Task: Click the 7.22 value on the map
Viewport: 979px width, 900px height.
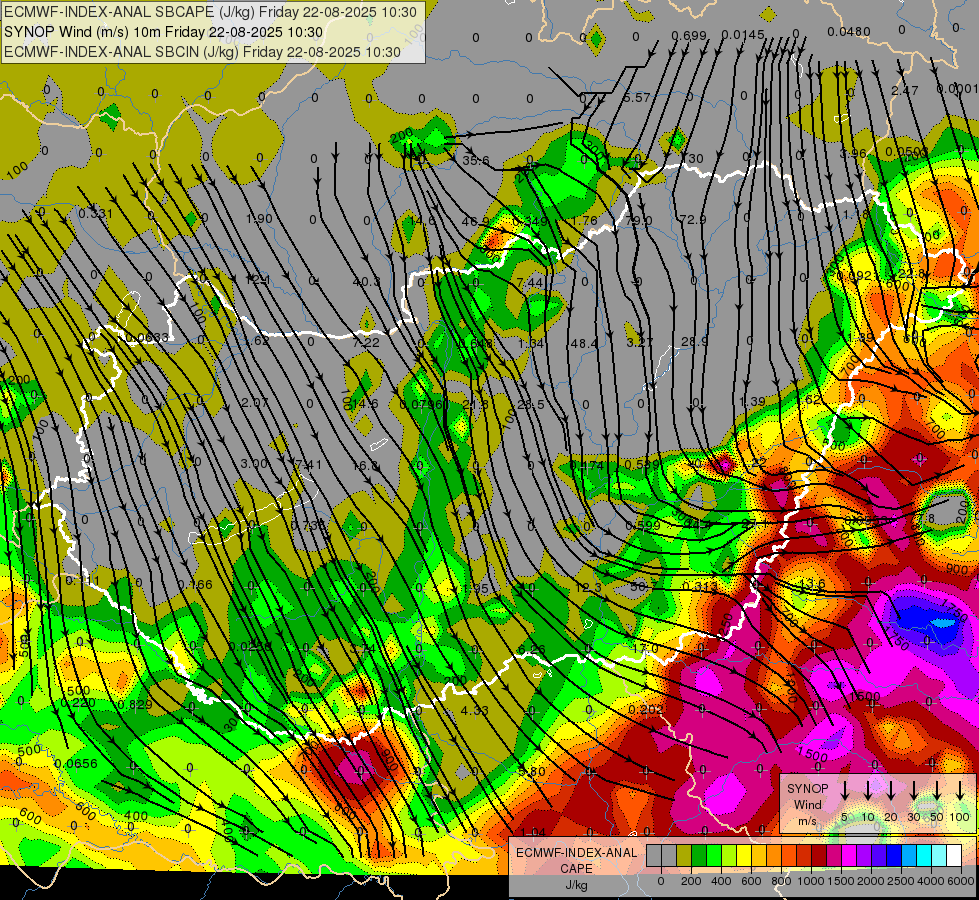Action: click(x=366, y=342)
